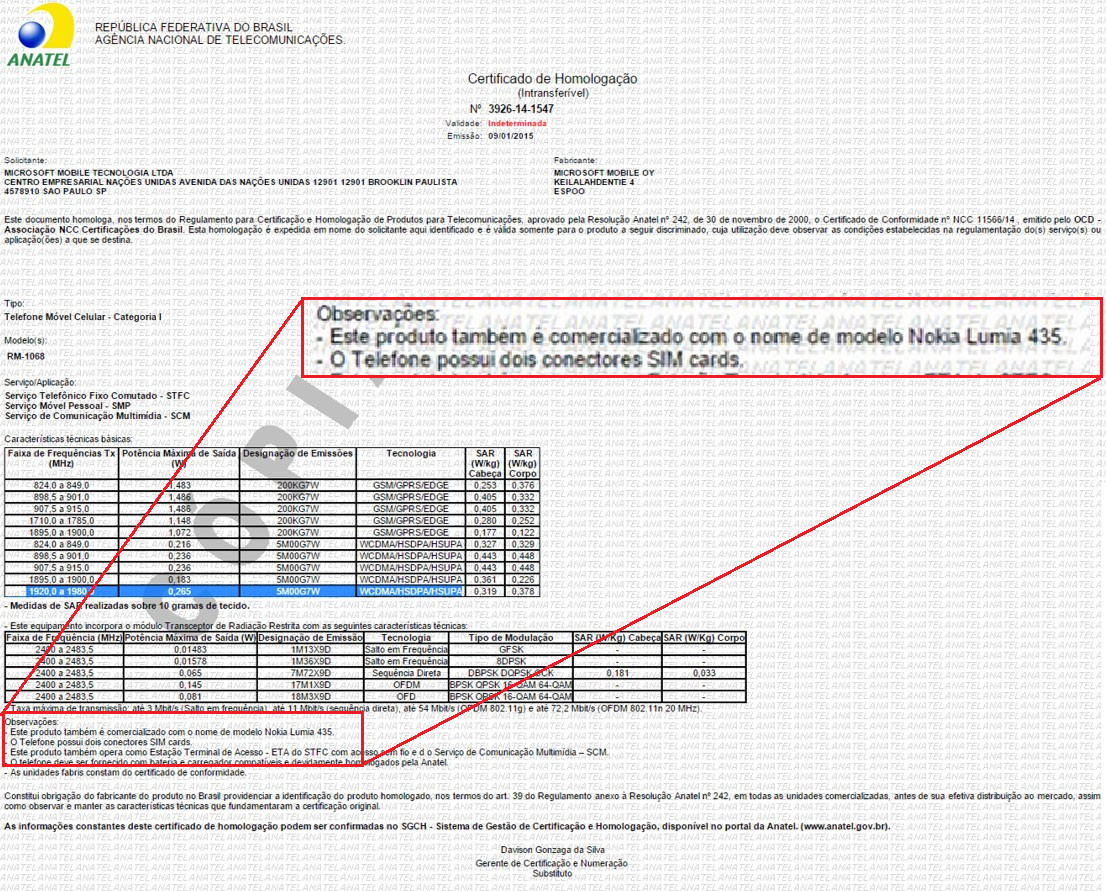1106x891 pixels.
Task: Click the output power '0,01578'
Action: pos(190,662)
